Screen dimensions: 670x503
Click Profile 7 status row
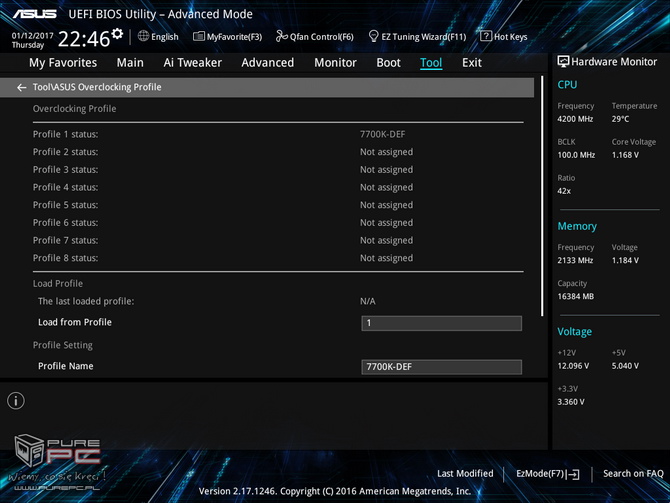278,240
